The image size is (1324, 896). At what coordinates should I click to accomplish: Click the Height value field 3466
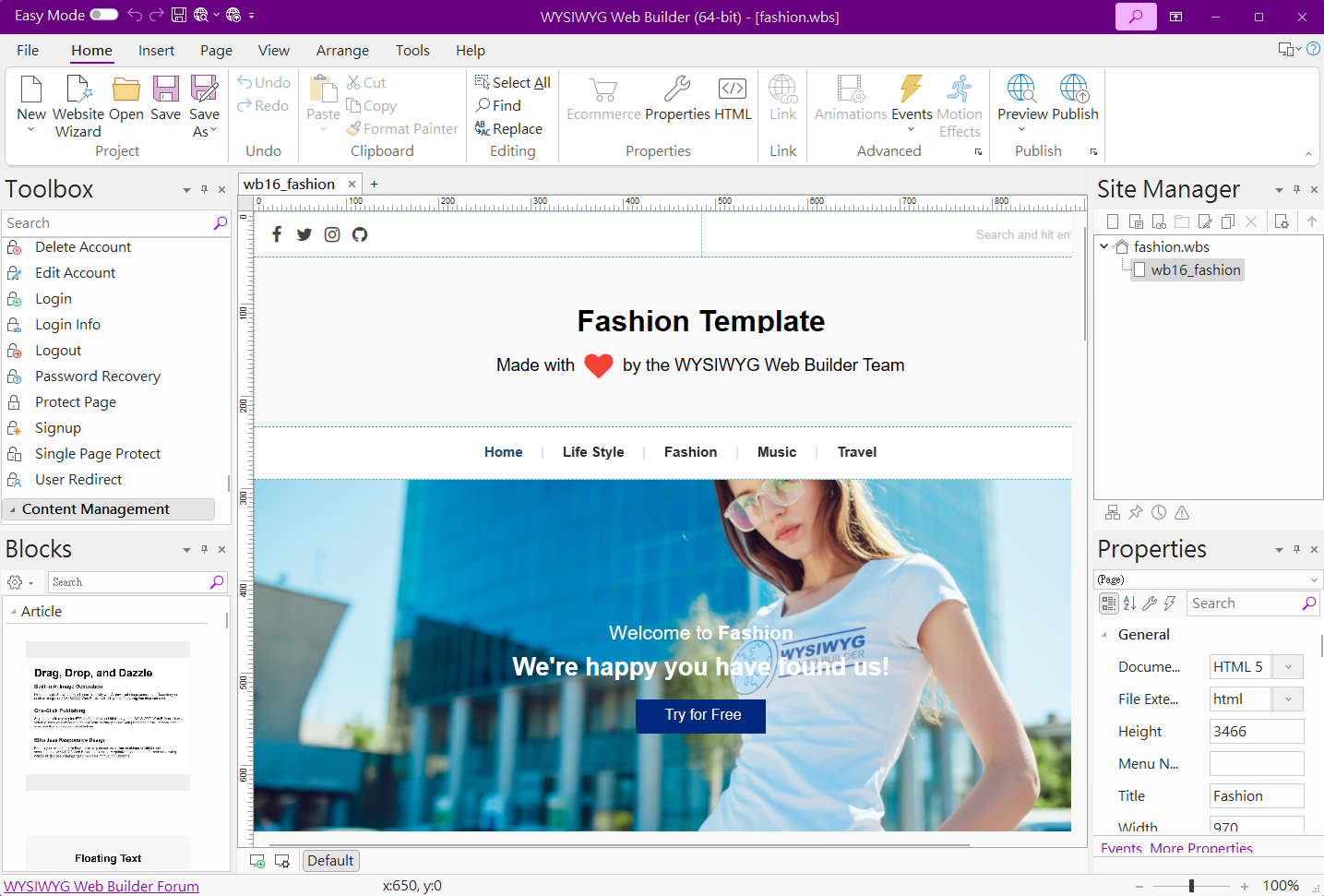pos(1257,731)
